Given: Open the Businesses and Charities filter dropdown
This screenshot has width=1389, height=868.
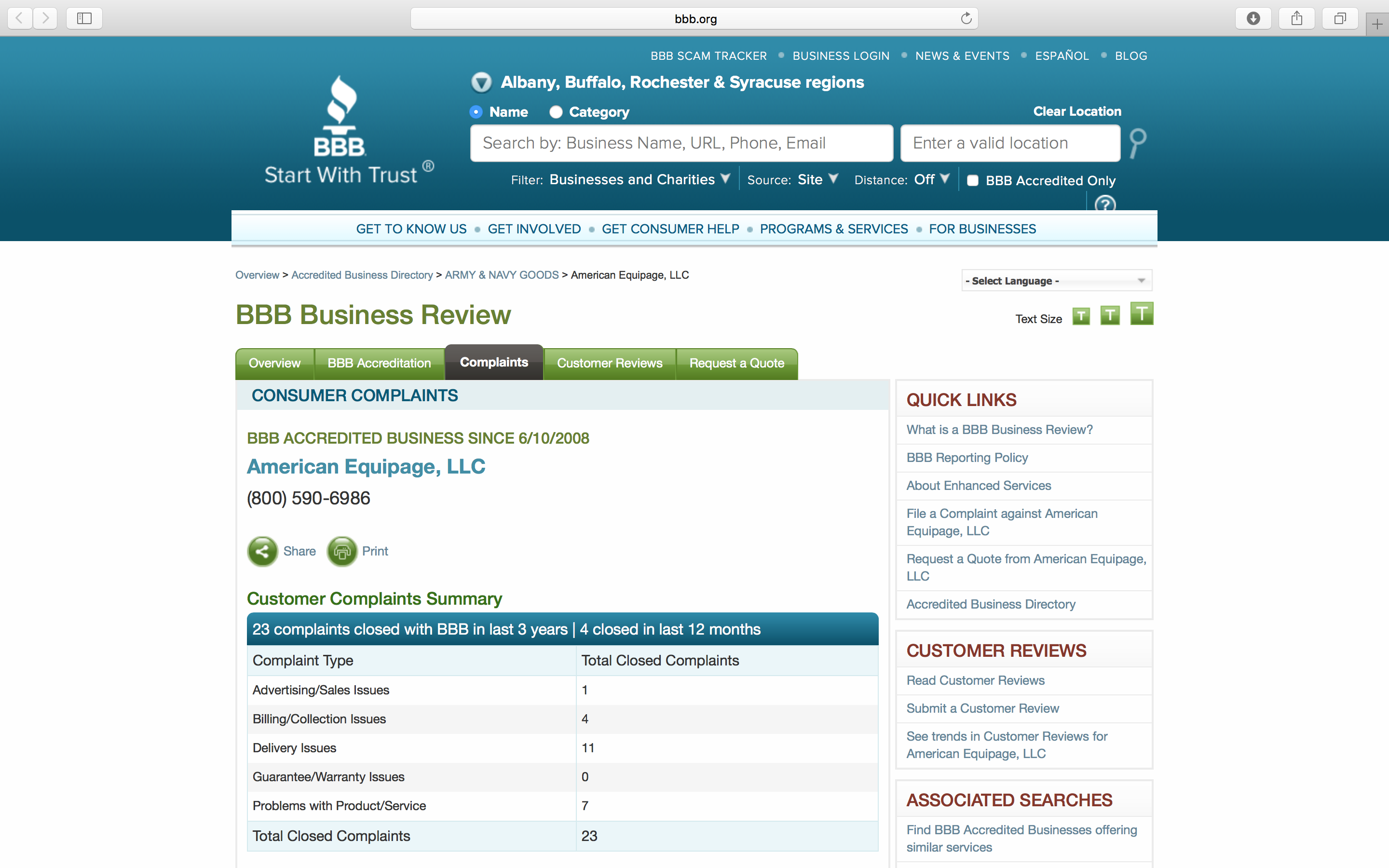Looking at the screenshot, I should pyautogui.click(x=640, y=180).
